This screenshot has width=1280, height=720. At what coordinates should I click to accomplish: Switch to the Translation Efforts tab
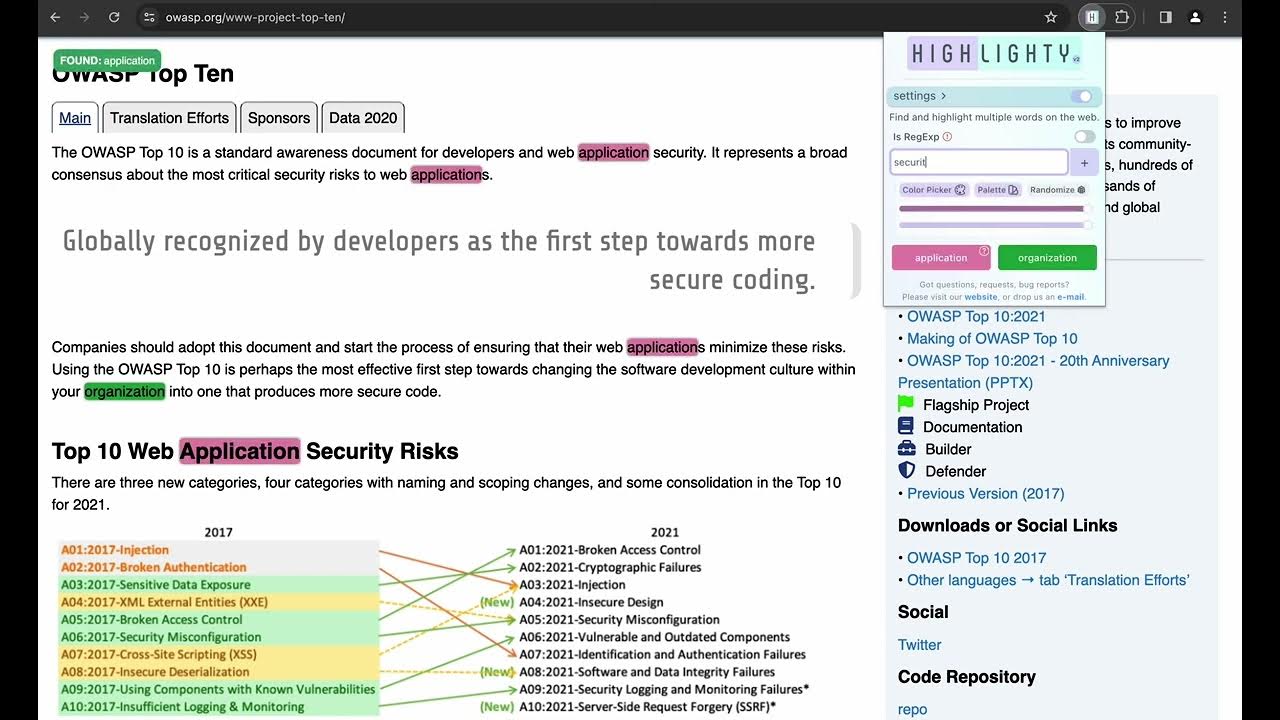click(169, 118)
